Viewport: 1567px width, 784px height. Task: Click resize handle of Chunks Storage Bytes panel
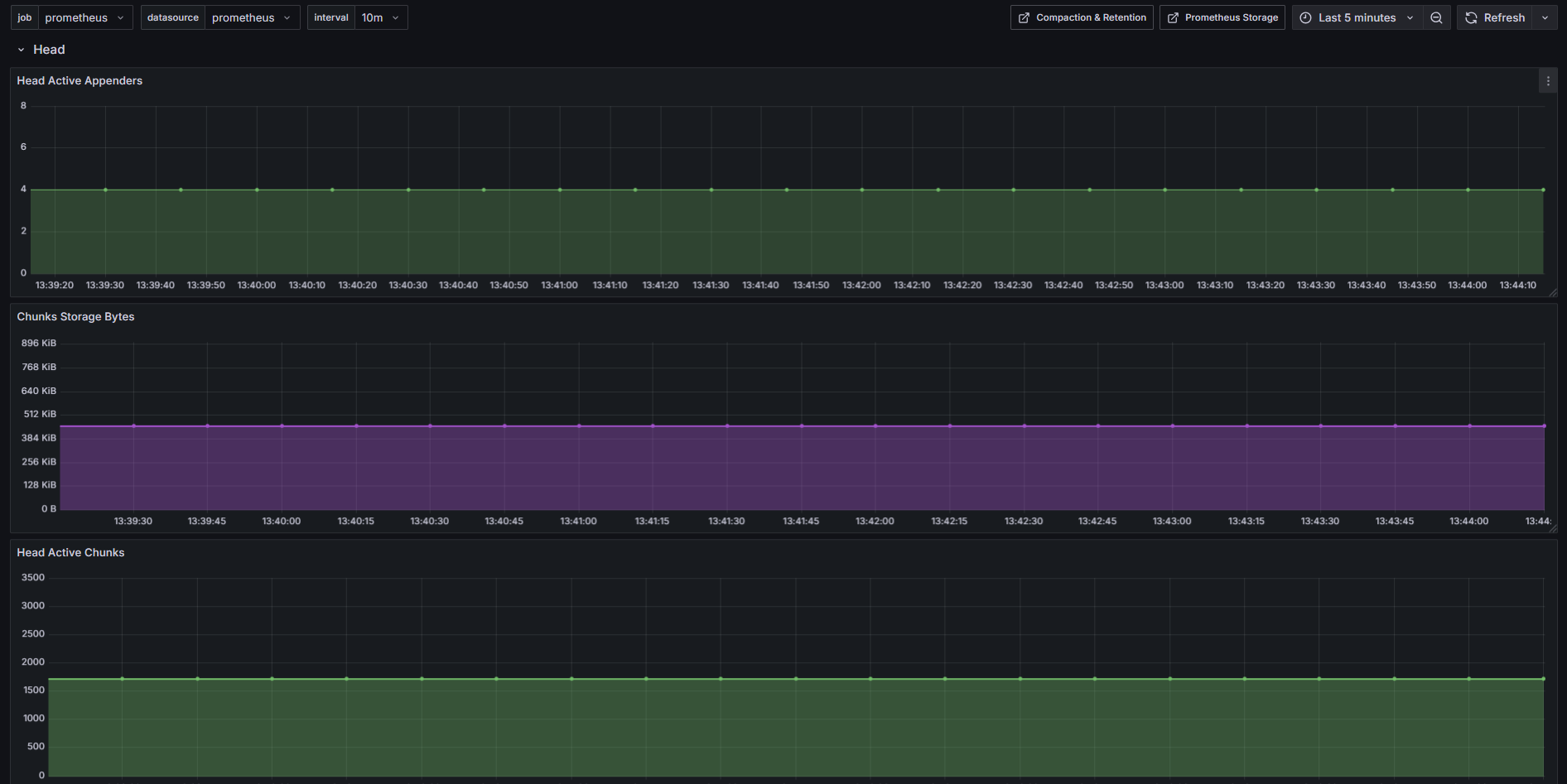click(x=1553, y=528)
